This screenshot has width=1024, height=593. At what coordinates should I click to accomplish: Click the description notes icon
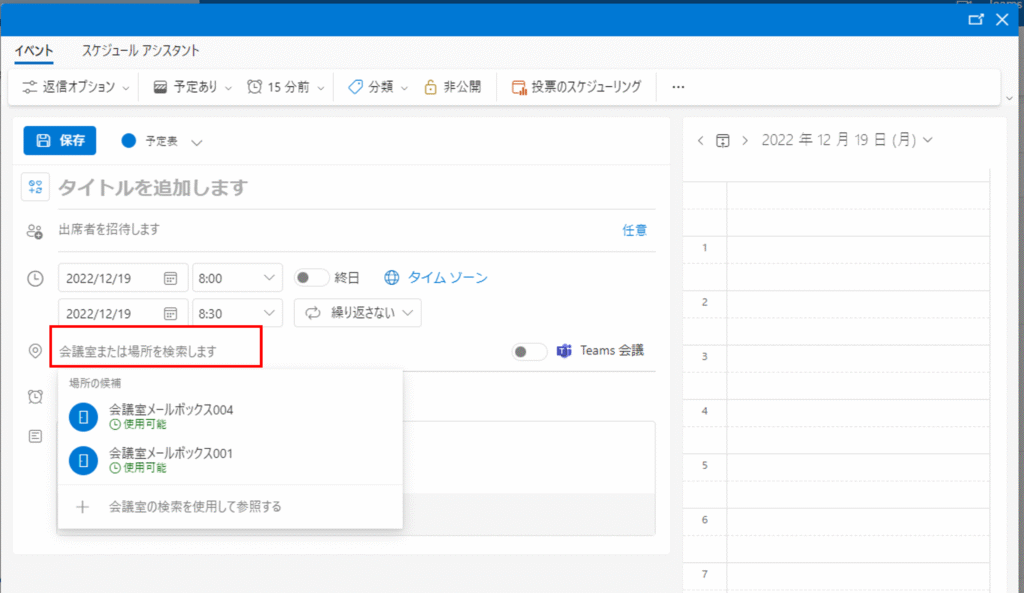pyautogui.click(x=35, y=436)
